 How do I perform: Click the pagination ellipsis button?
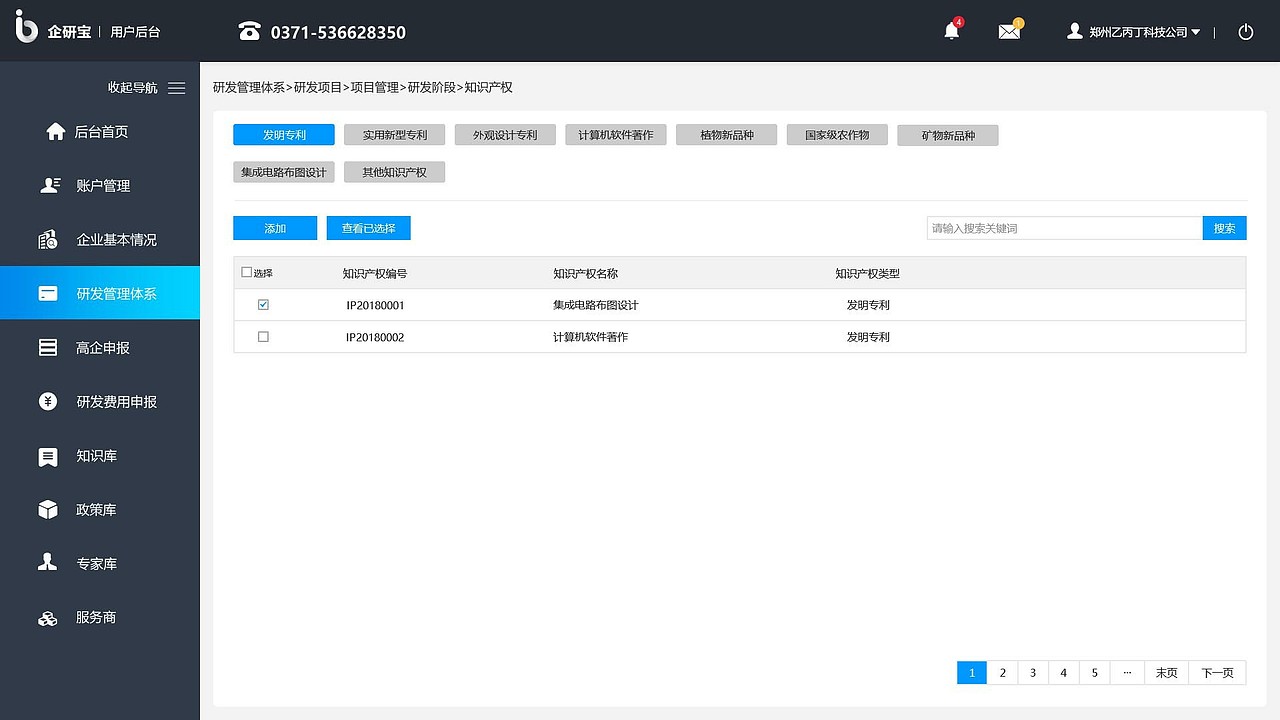(1127, 673)
